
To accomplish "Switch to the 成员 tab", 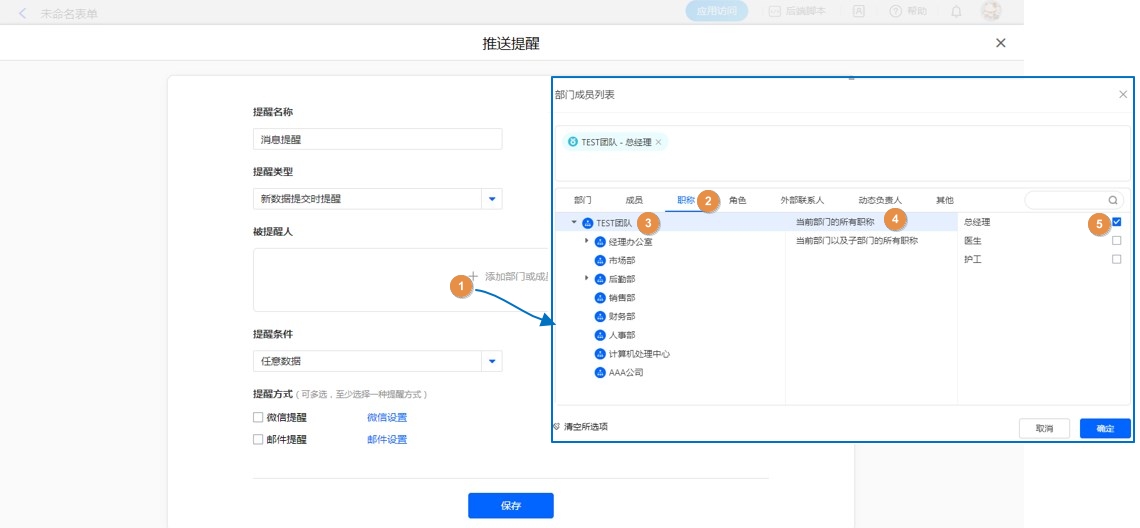I will click(634, 200).
